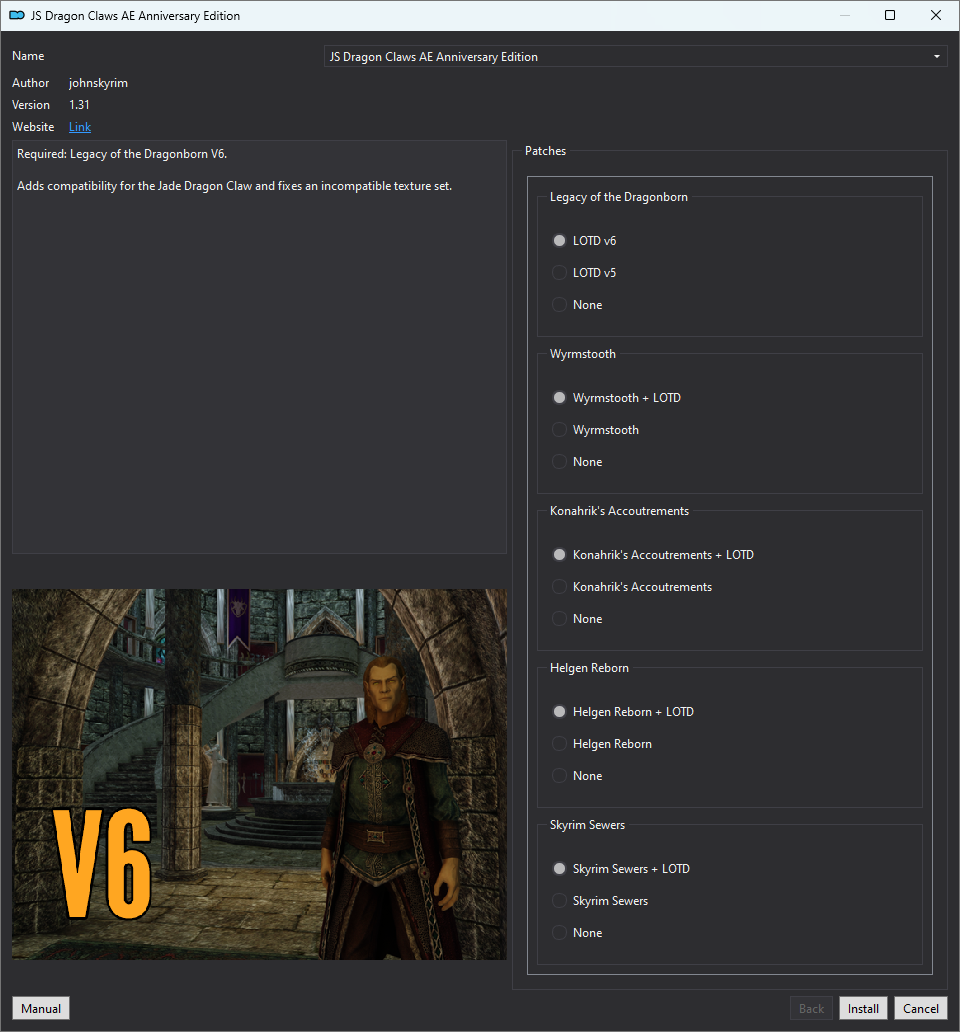The width and height of the screenshot is (960, 1032).
Task: Click the Patches group heading
Action: pos(545,151)
